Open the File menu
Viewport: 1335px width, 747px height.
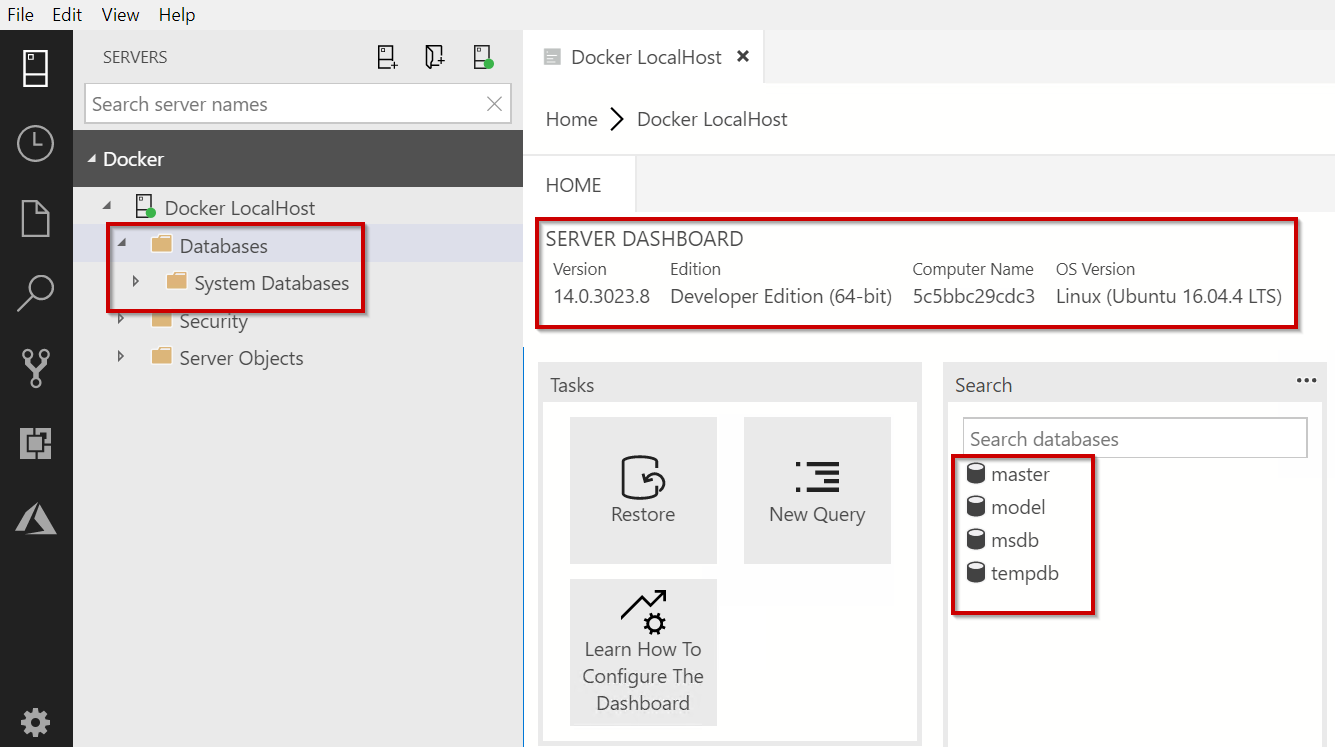pos(21,15)
